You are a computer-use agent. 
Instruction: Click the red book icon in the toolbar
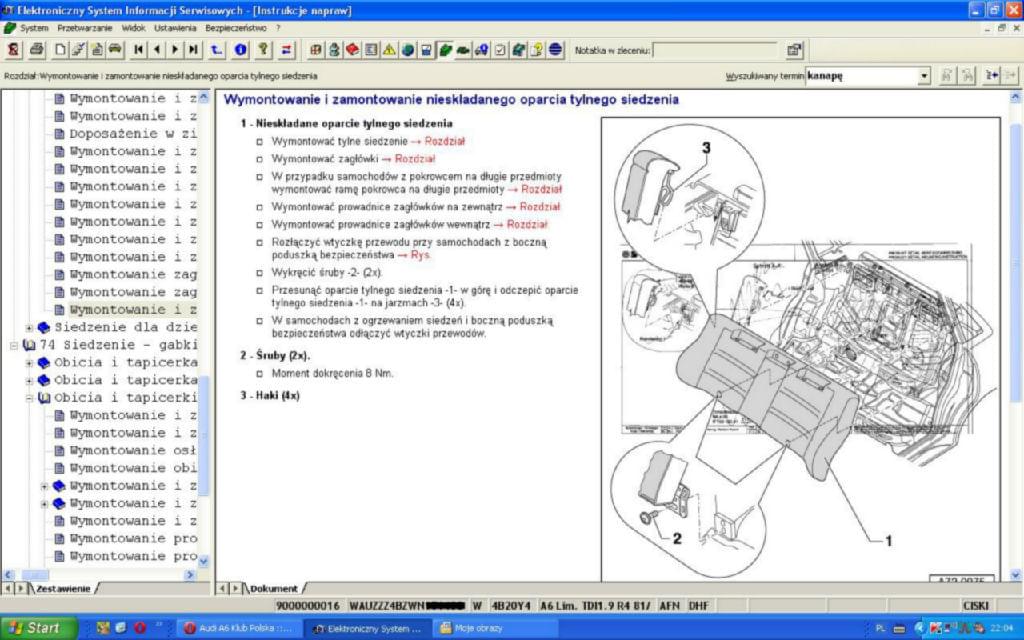coord(352,50)
